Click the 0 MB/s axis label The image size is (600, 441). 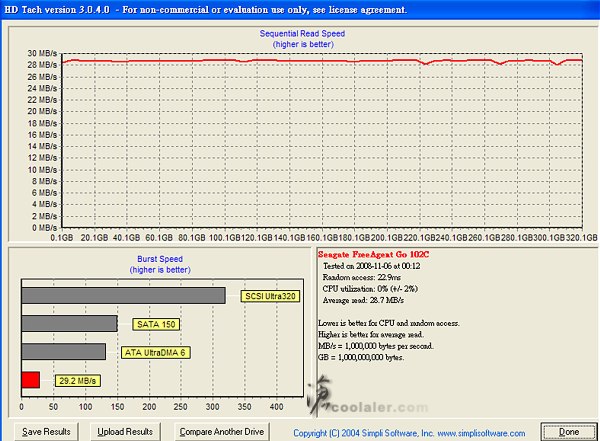44,228
